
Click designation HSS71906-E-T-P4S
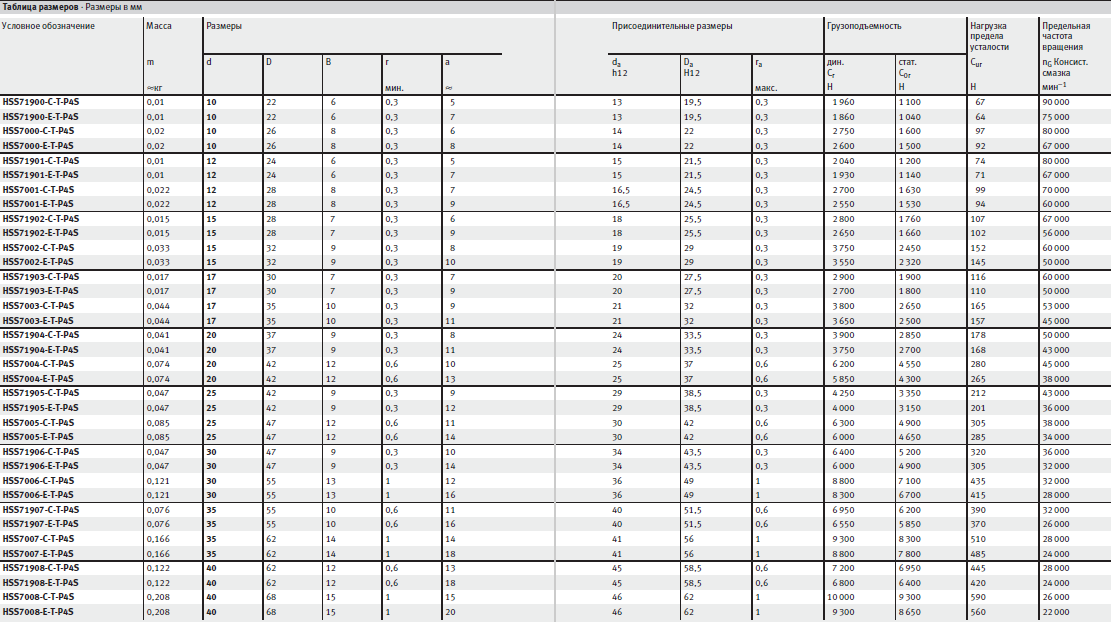(x=41, y=466)
